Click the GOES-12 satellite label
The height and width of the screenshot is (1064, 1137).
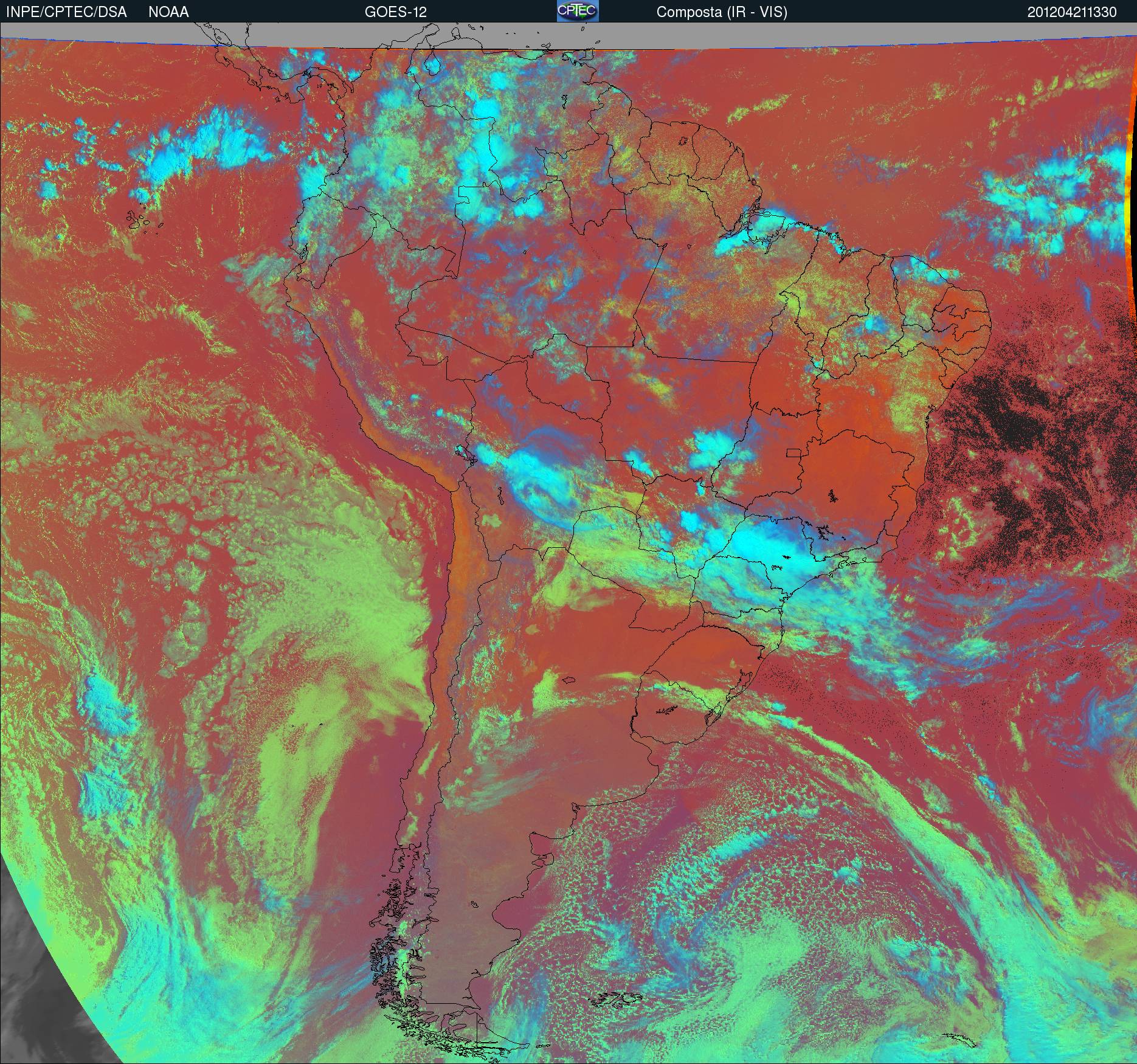click(395, 12)
